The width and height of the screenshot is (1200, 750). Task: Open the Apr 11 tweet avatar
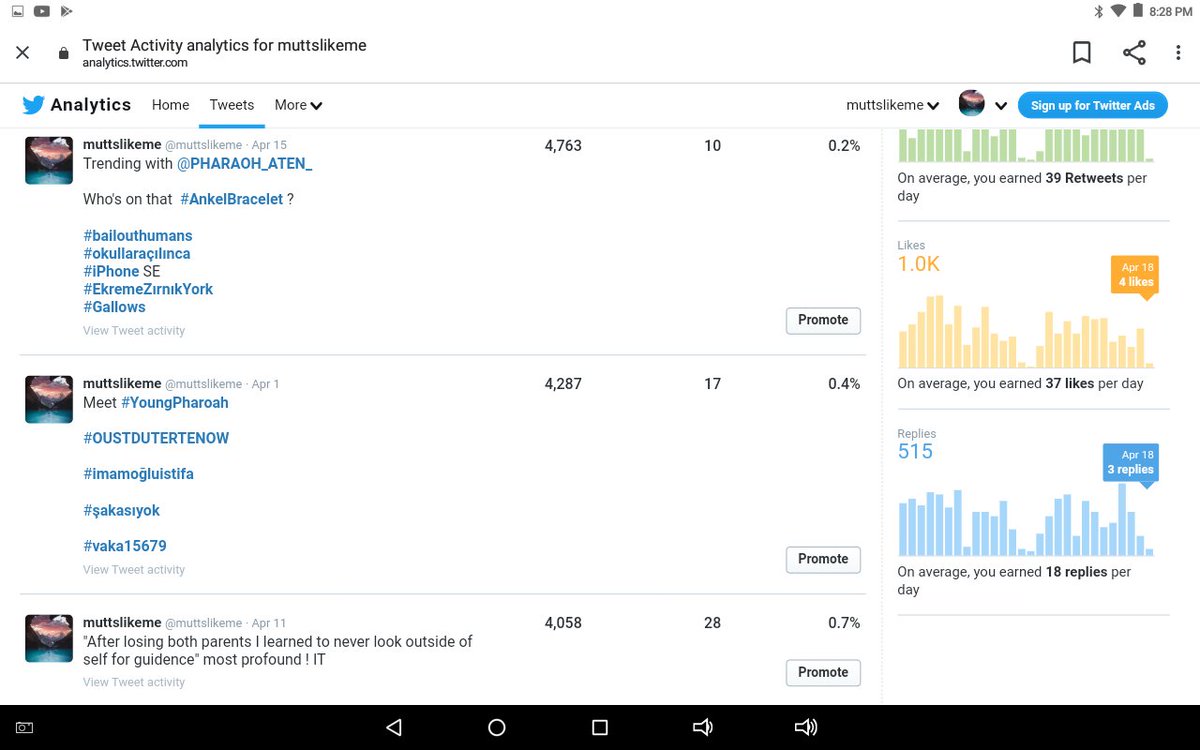pos(49,638)
